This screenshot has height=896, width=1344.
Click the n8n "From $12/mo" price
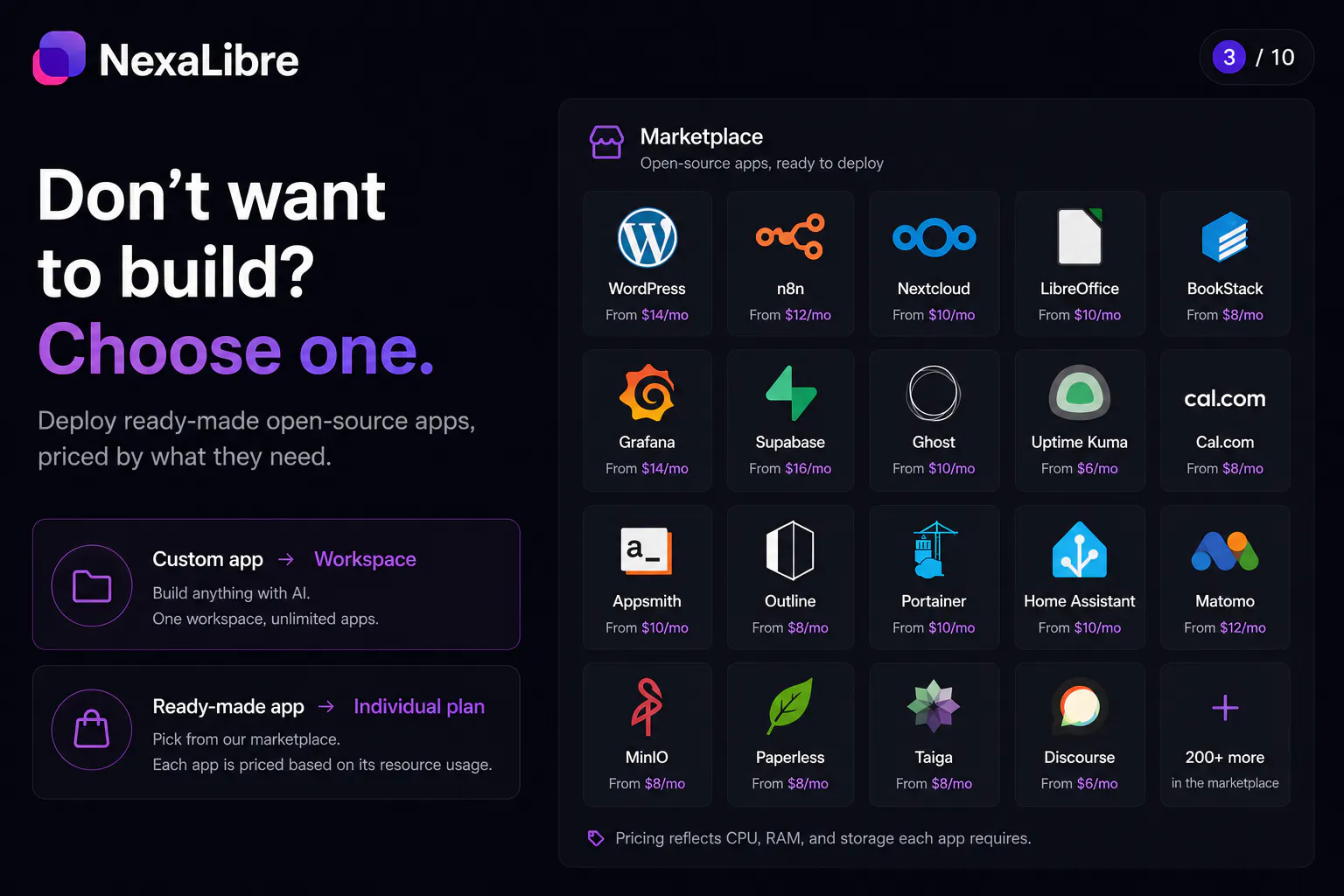click(x=790, y=315)
